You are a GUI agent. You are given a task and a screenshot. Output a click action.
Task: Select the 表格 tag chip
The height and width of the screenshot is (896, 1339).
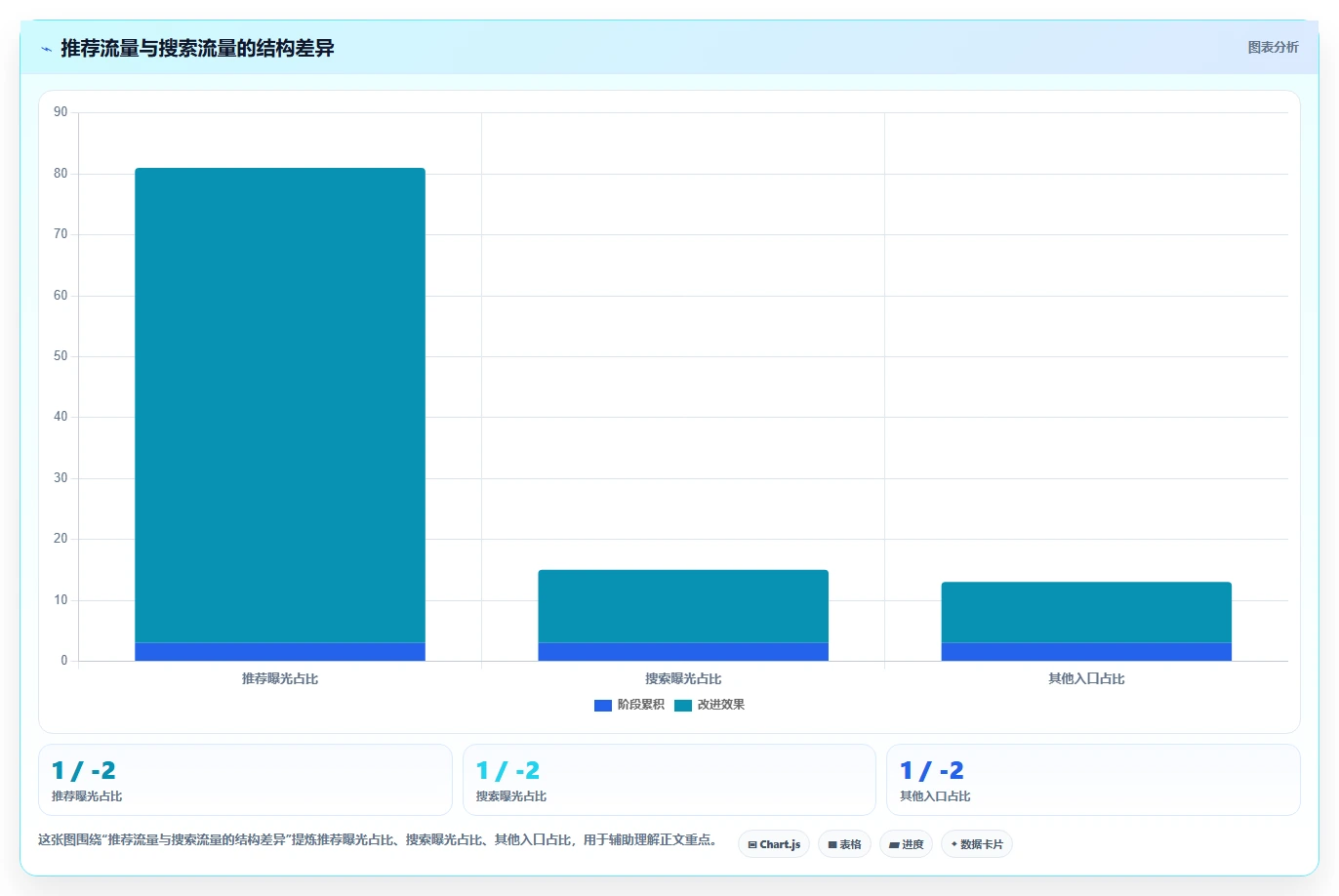click(844, 844)
